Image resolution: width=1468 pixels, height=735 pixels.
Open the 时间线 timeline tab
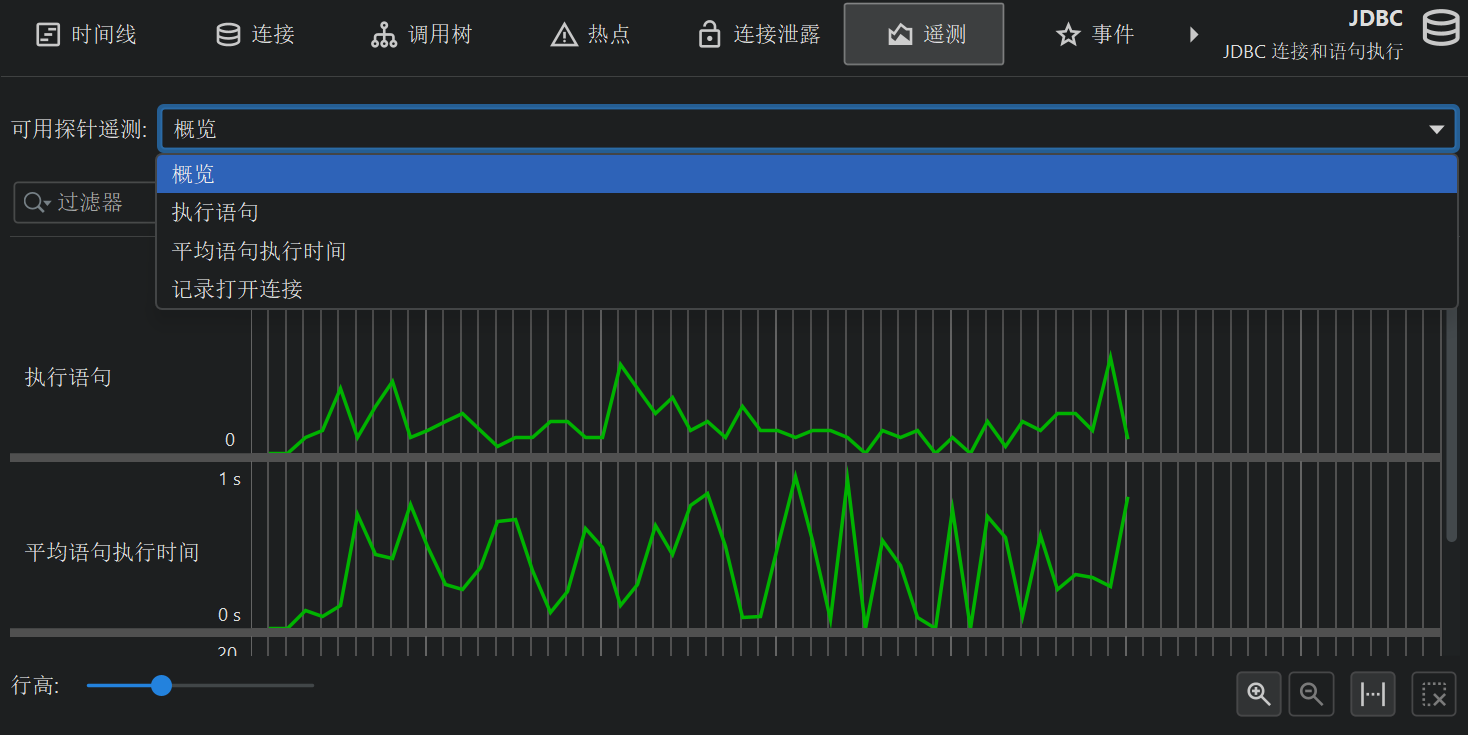coord(86,35)
